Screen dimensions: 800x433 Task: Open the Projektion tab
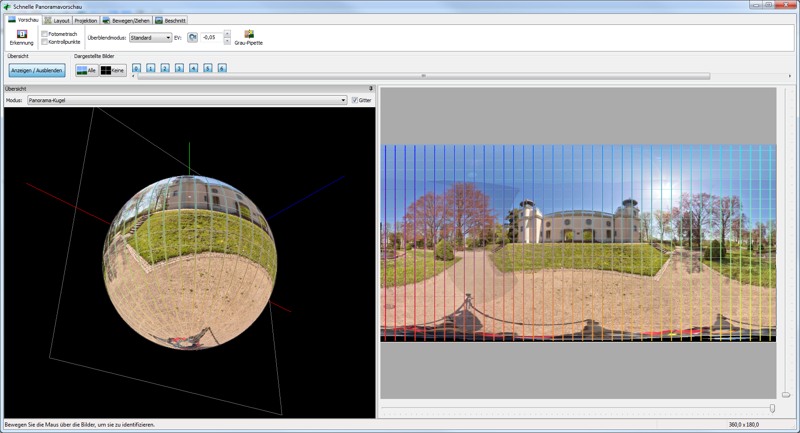[86, 20]
